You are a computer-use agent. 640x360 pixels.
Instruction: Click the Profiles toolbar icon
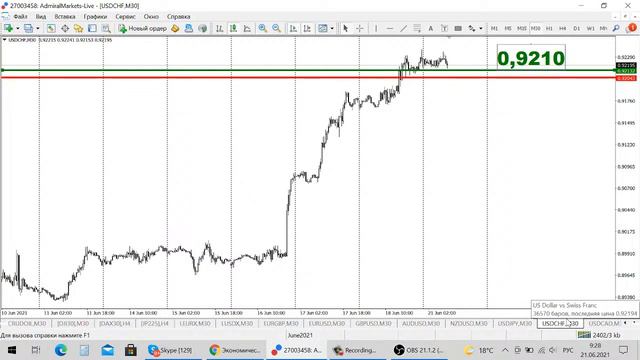point(28,28)
